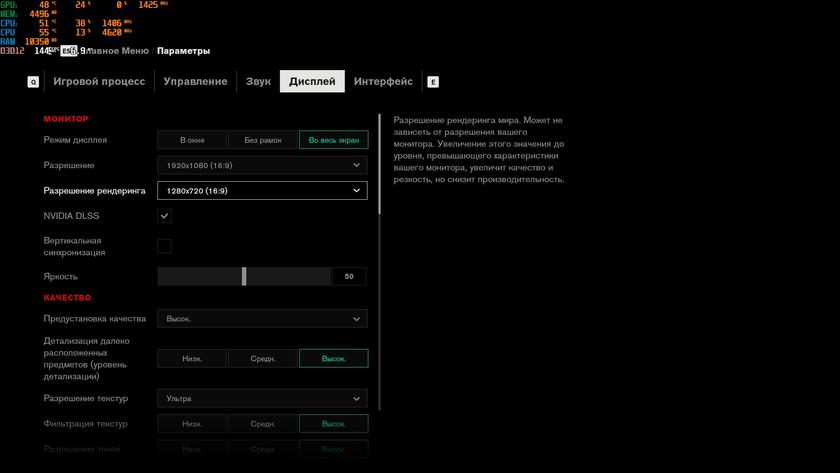The image size is (840, 473).
Task: Click the ESC back key icon
Action: click(68, 51)
